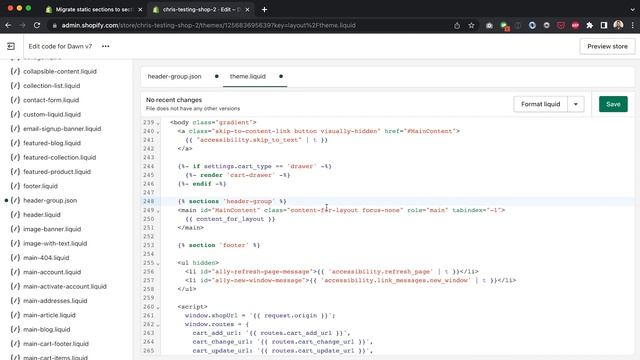Collapse code fold arrow at line 260

coord(158,307)
